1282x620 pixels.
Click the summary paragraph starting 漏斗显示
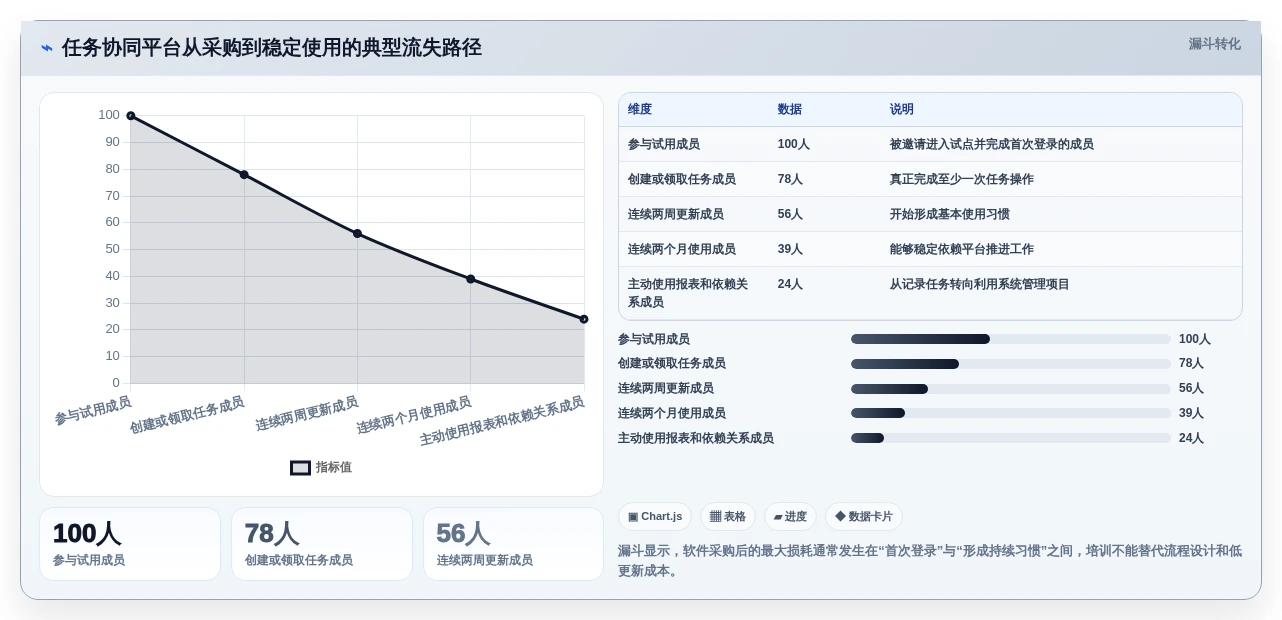point(930,560)
